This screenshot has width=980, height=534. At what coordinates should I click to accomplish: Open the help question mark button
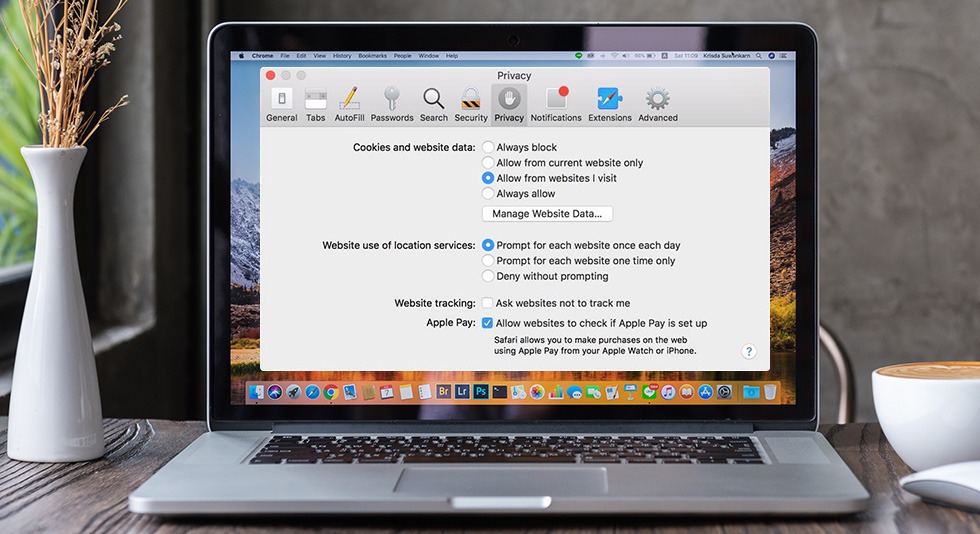749,351
